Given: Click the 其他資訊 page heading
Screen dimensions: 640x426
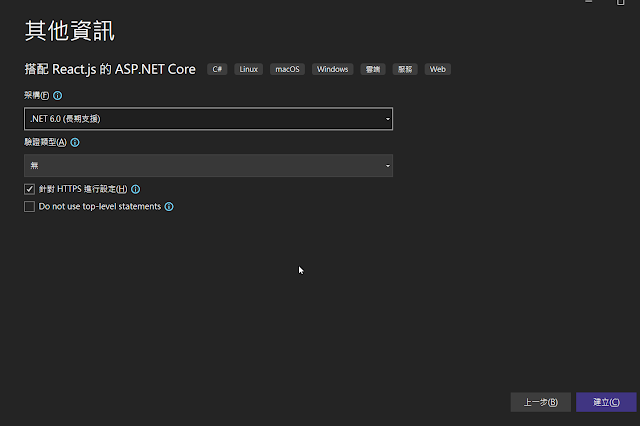Looking at the screenshot, I should point(70,31).
